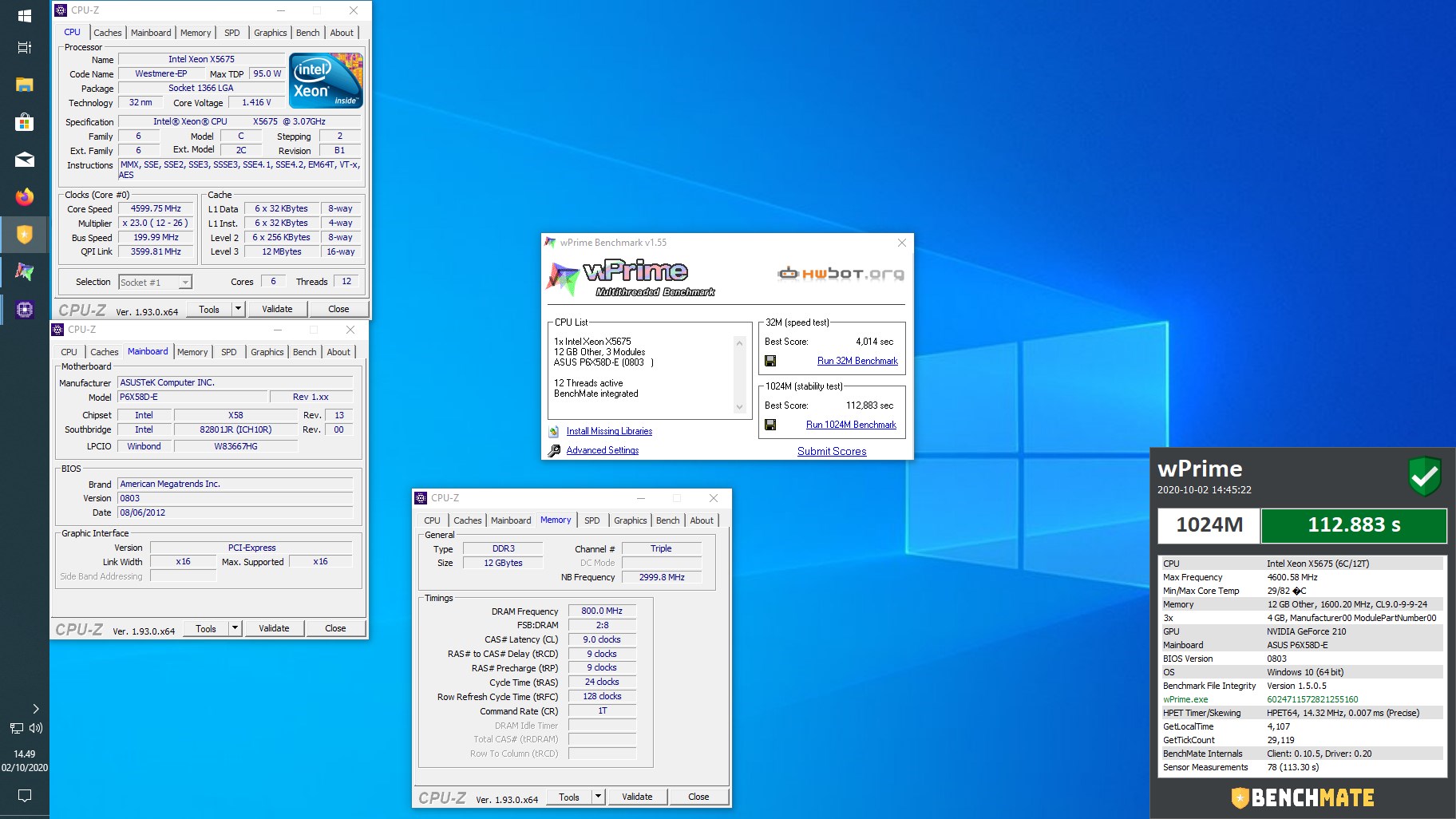1456x819 pixels.
Task: Click the save icon for 32M score
Action: (770, 361)
